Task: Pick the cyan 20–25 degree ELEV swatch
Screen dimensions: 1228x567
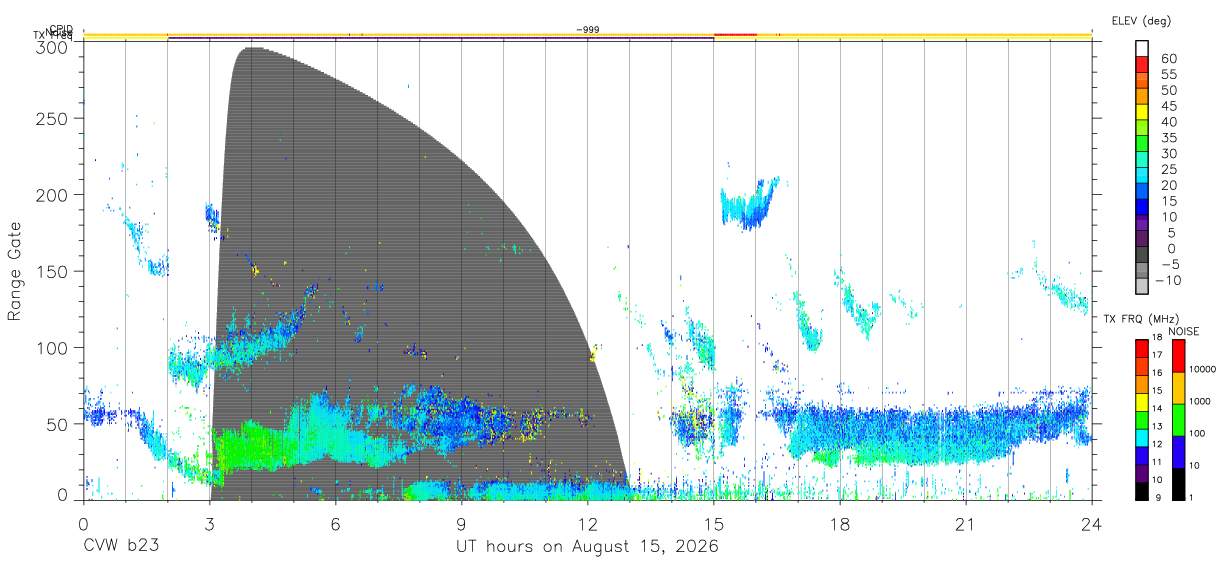Action: [1142, 176]
